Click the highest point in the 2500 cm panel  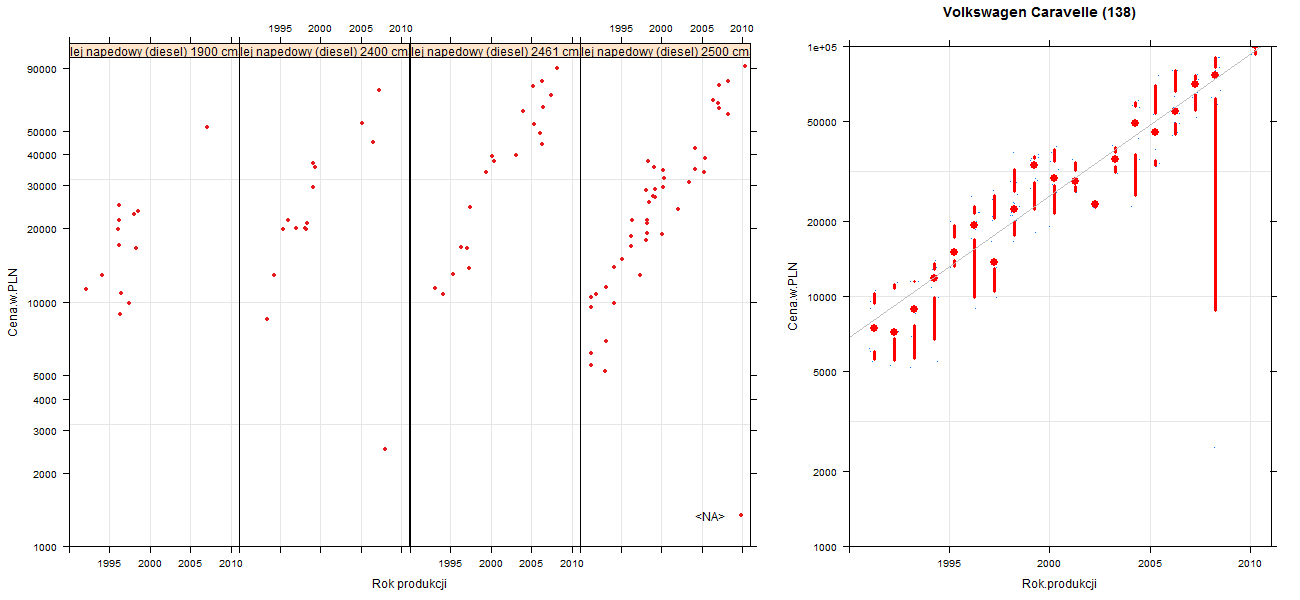point(745,66)
